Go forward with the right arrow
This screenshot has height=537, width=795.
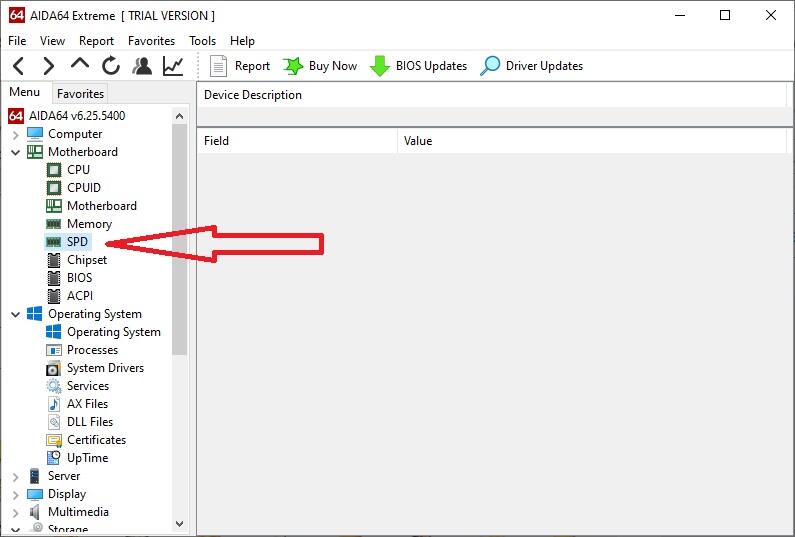click(49, 66)
